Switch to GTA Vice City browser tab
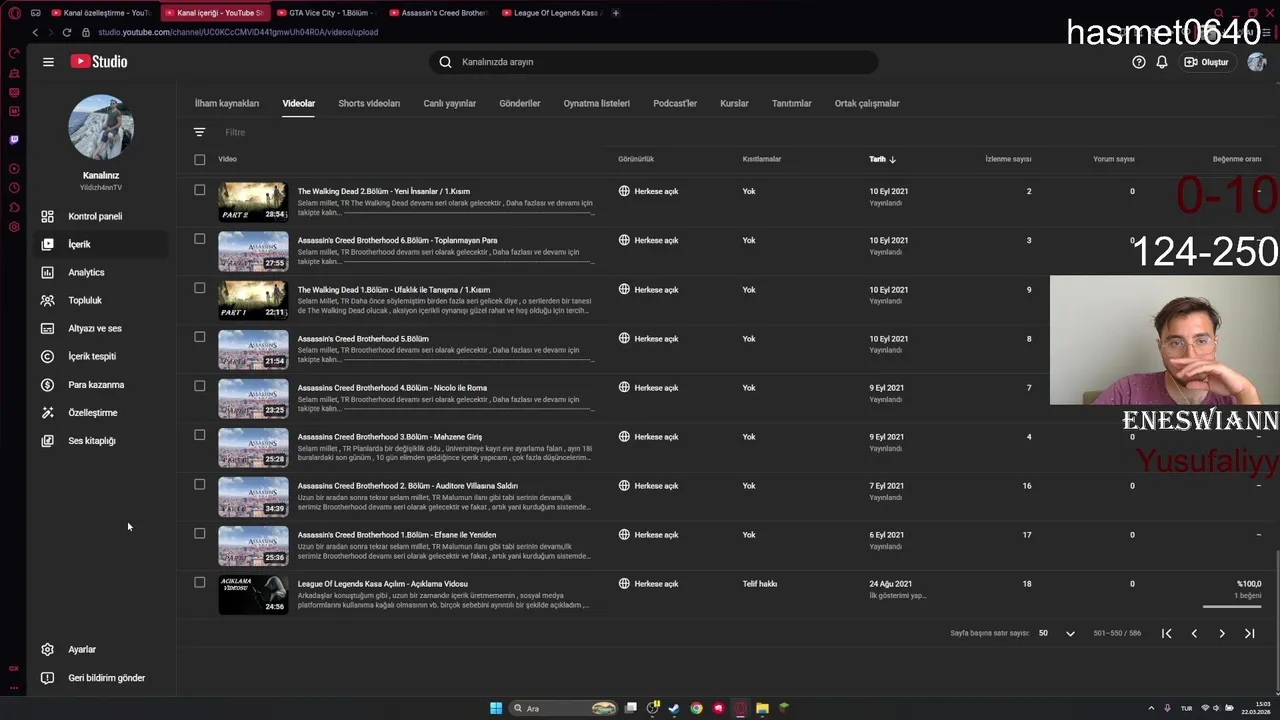This screenshot has height=720, width=1280. point(324,13)
